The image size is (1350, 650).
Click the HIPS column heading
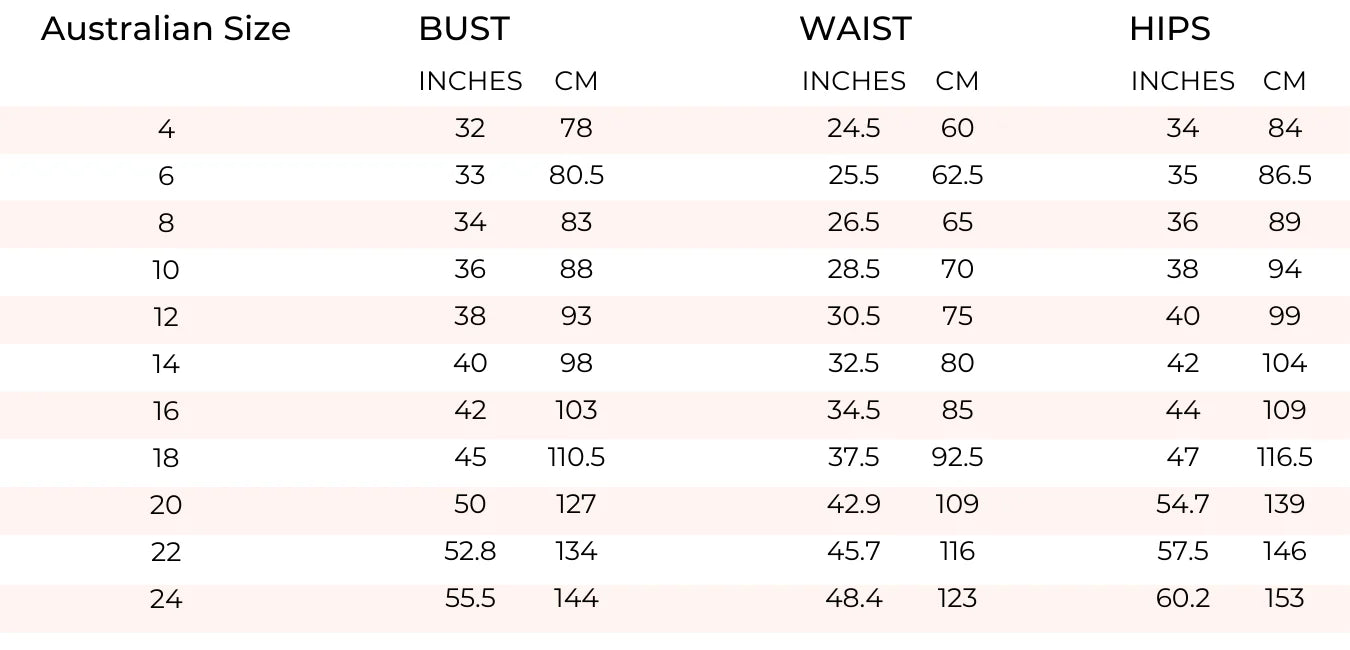[x=1169, y=29]
